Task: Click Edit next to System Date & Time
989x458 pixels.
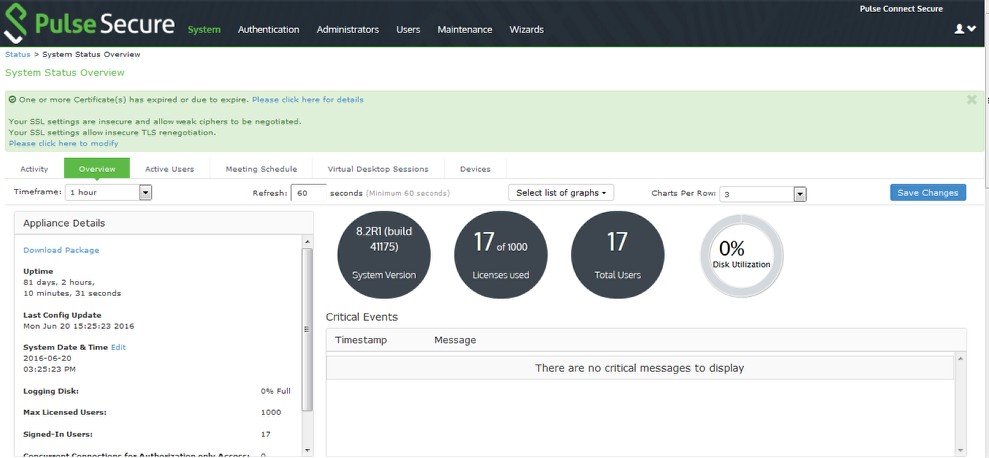Action: 118,347
